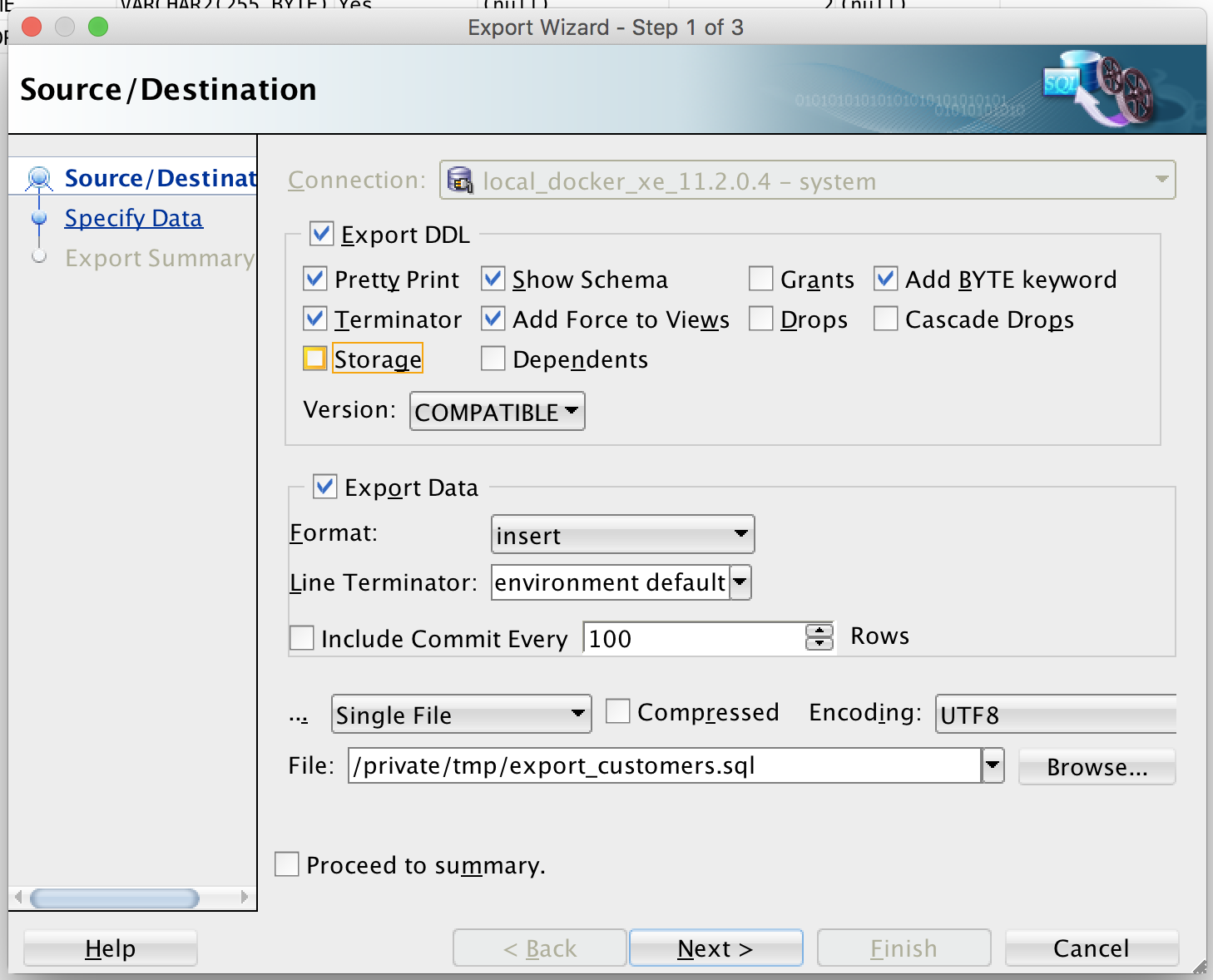
Task: Check the Compressed option
Action: coord(618,712)
